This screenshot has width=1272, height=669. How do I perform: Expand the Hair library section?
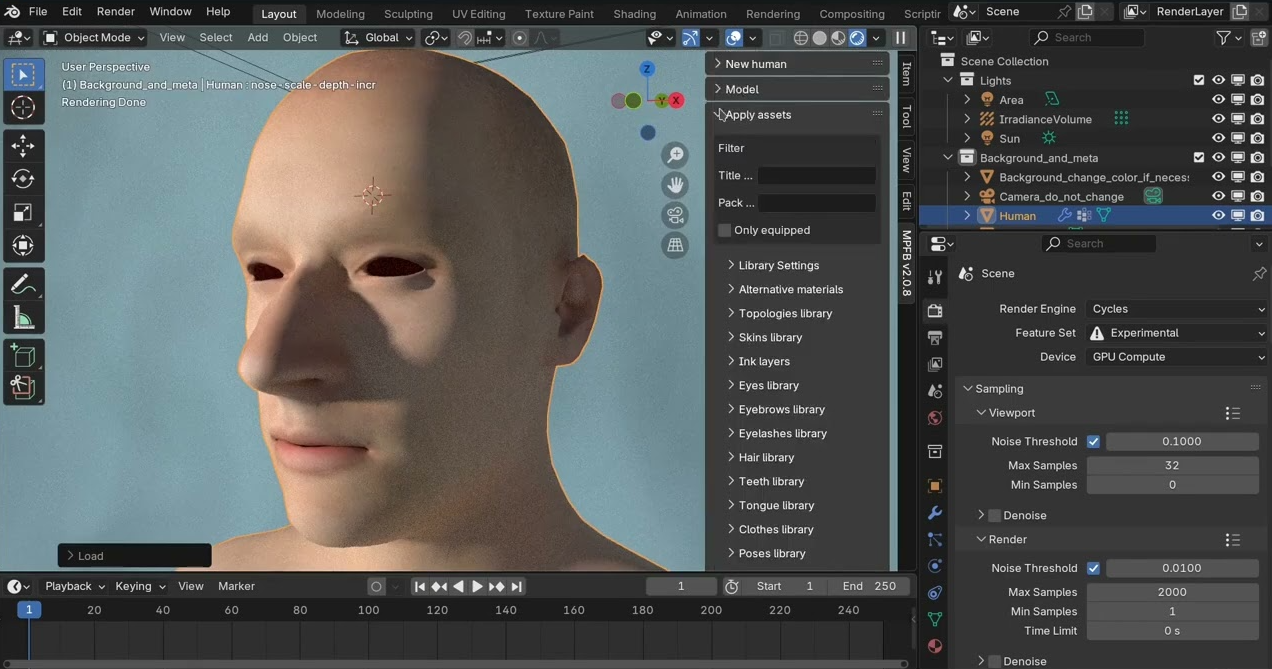[766, 457]
